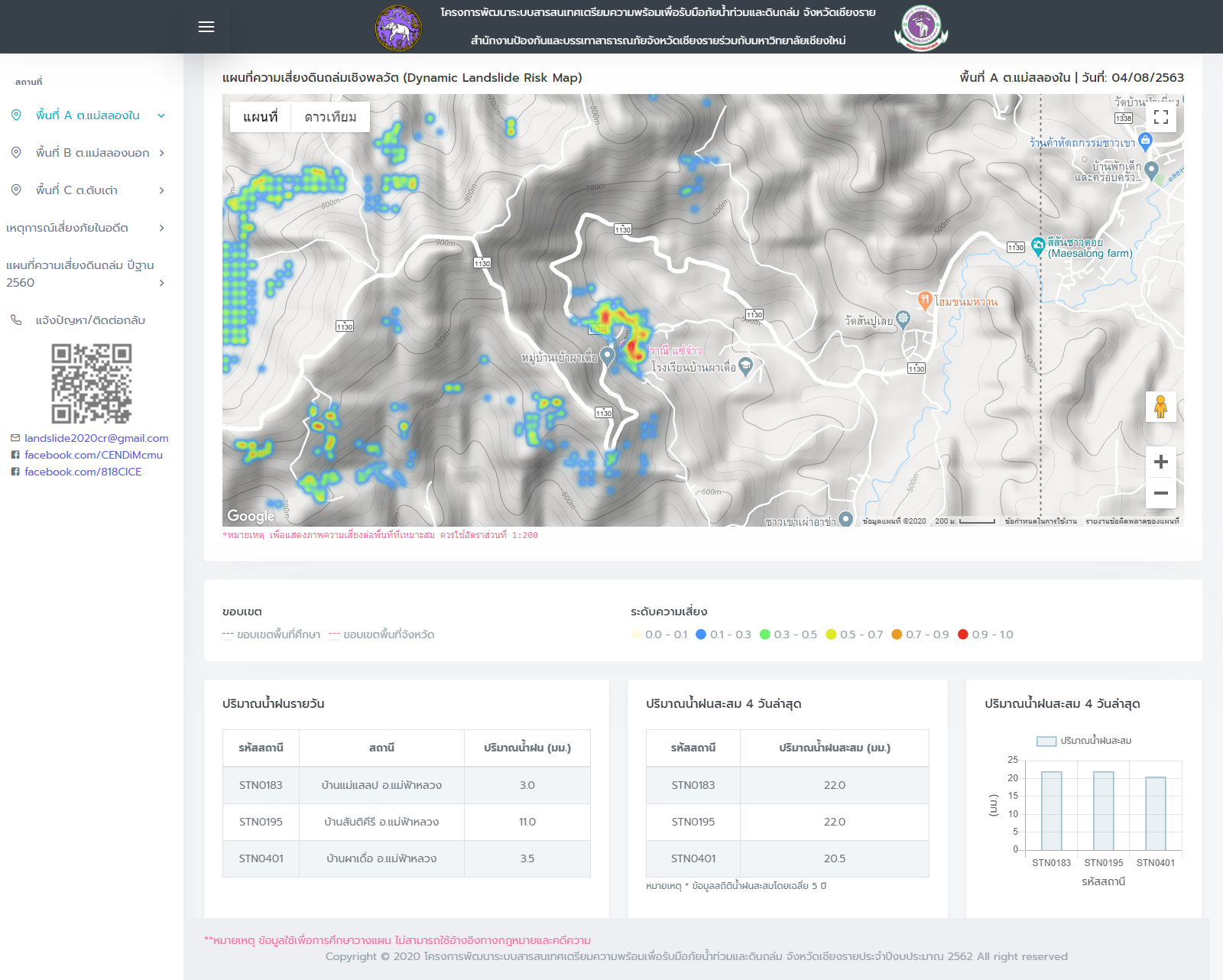Switch map to satellite view (ดาวเทียม)

click(x=330, y=117)
